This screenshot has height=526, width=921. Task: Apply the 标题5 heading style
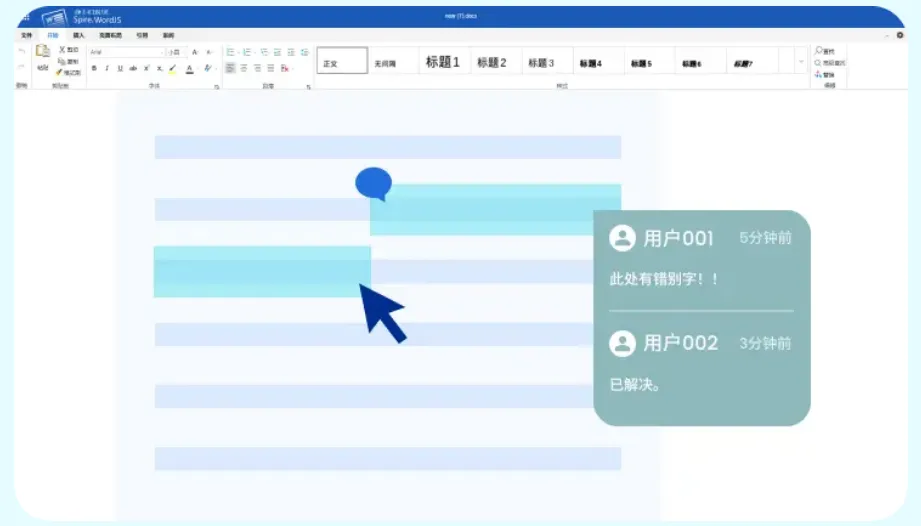click(649, 60)
